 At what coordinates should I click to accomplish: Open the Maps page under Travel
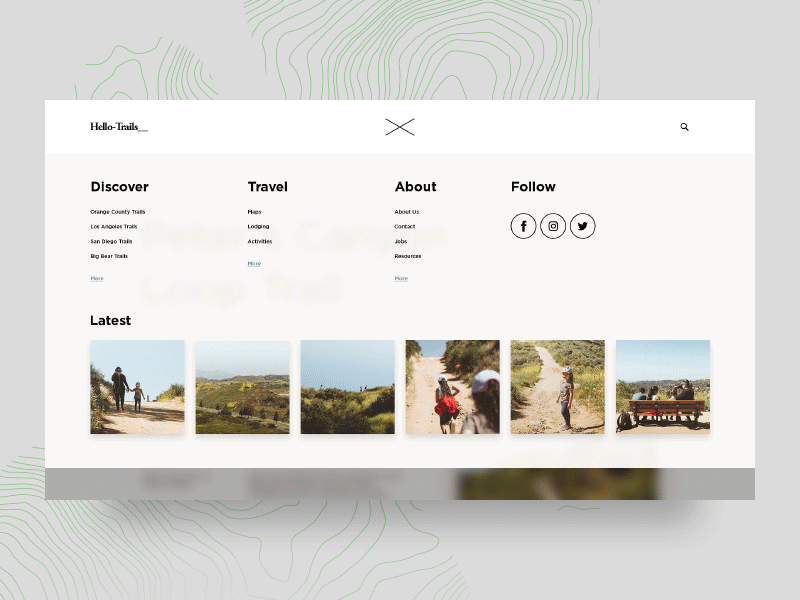(255, 212)
